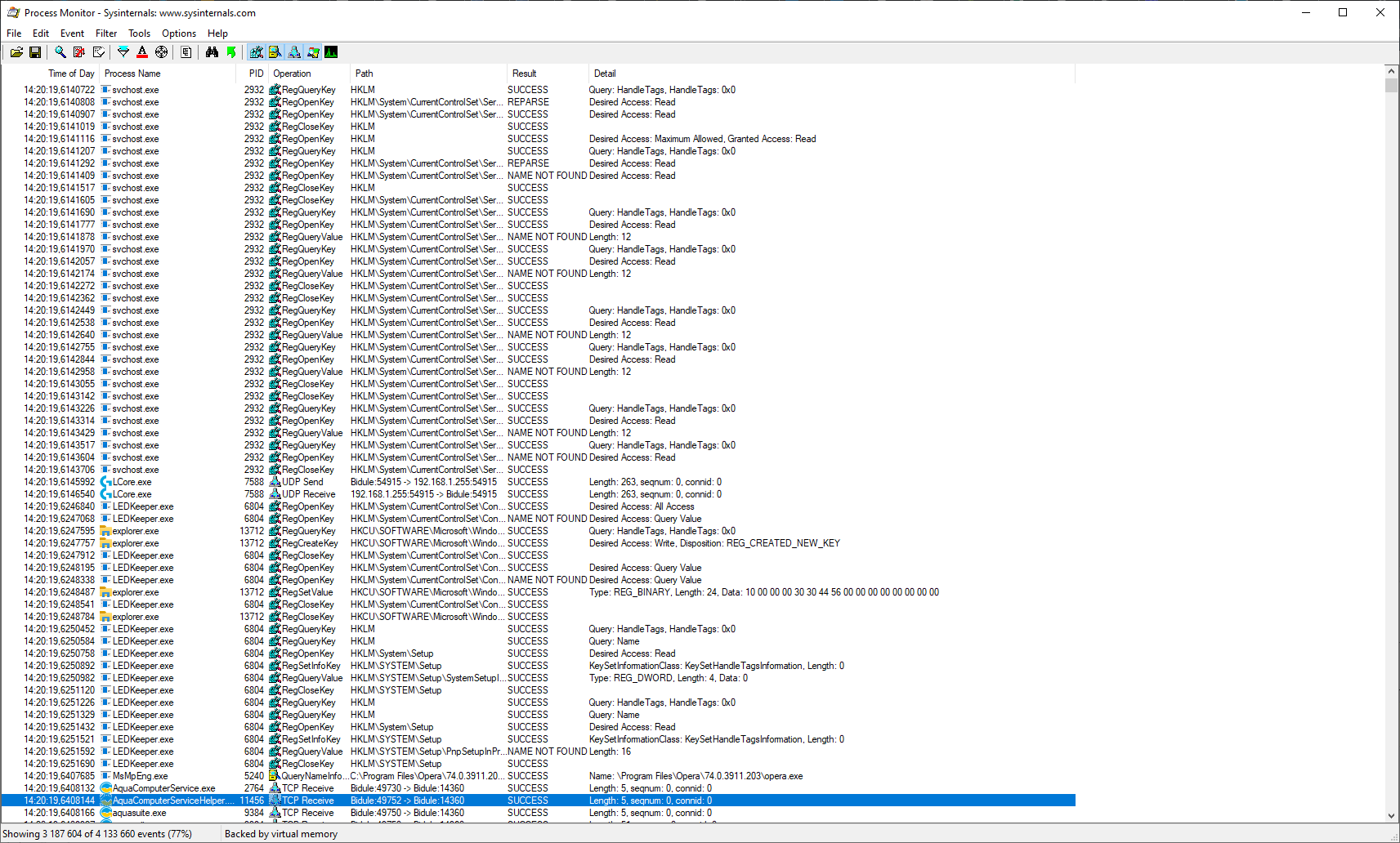1400x843 pixels.
Task: Click the REG_CREATED_NEW_KEY detail cell
Action: coord(714,543)
